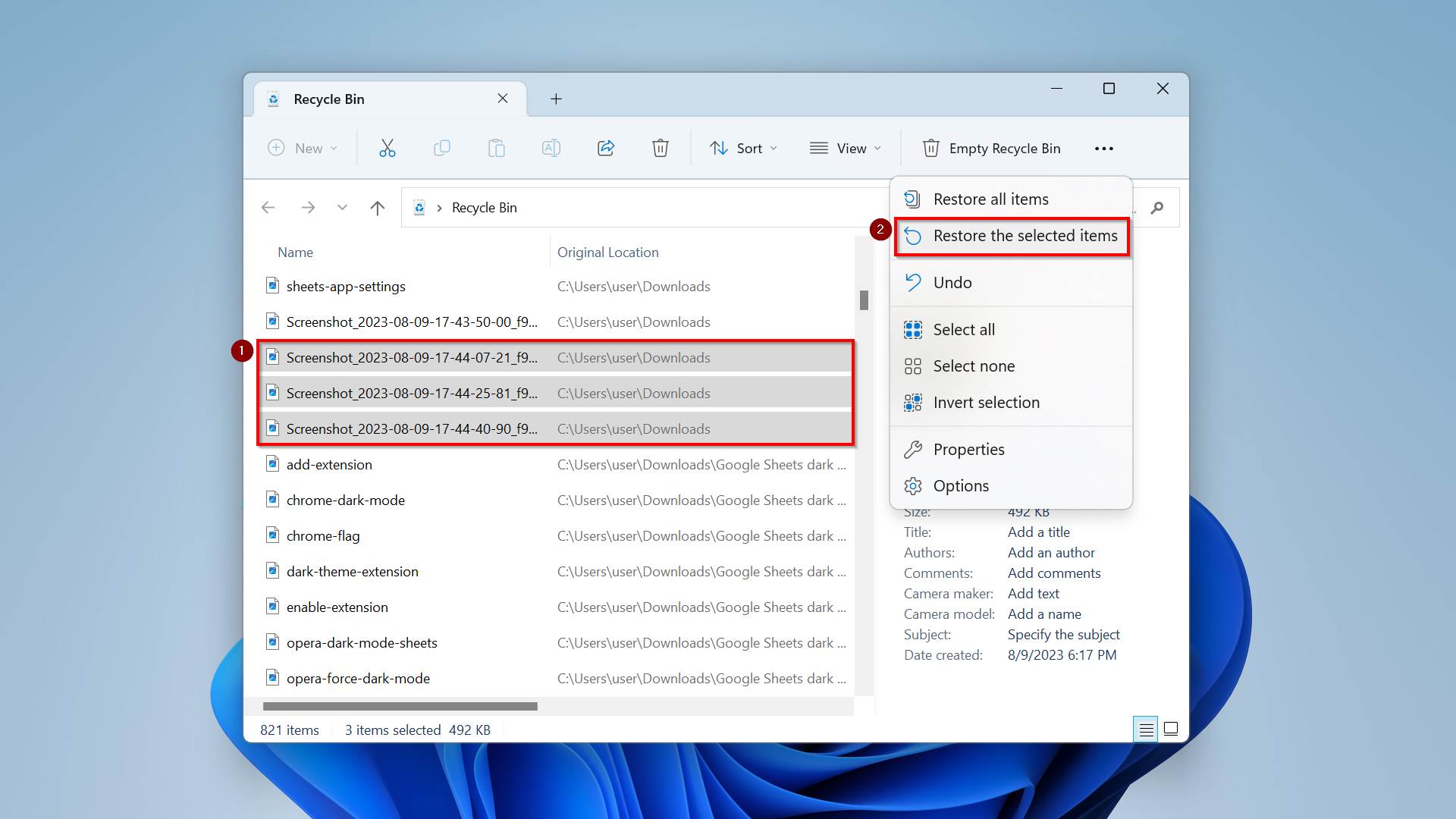1456x819 pixels.
Task: Click the Share icon in toolbar
Action: (605, 148)
